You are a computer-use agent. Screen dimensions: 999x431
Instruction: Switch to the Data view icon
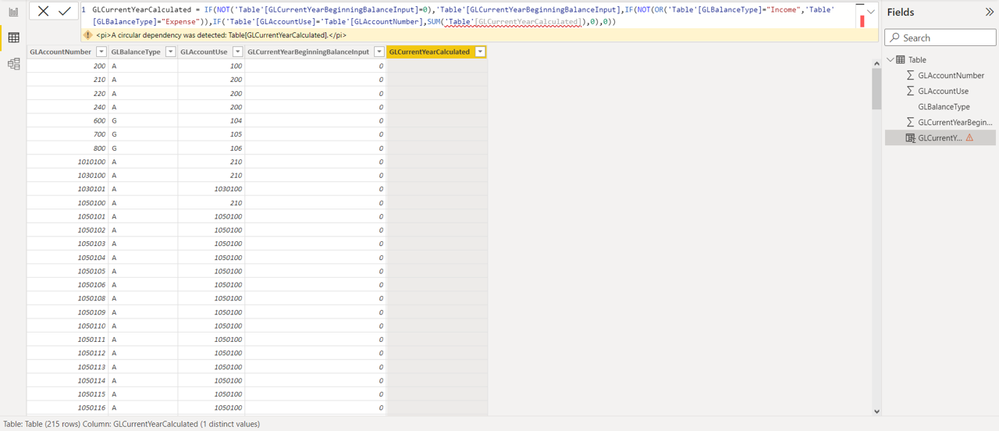tap(13, 38)
